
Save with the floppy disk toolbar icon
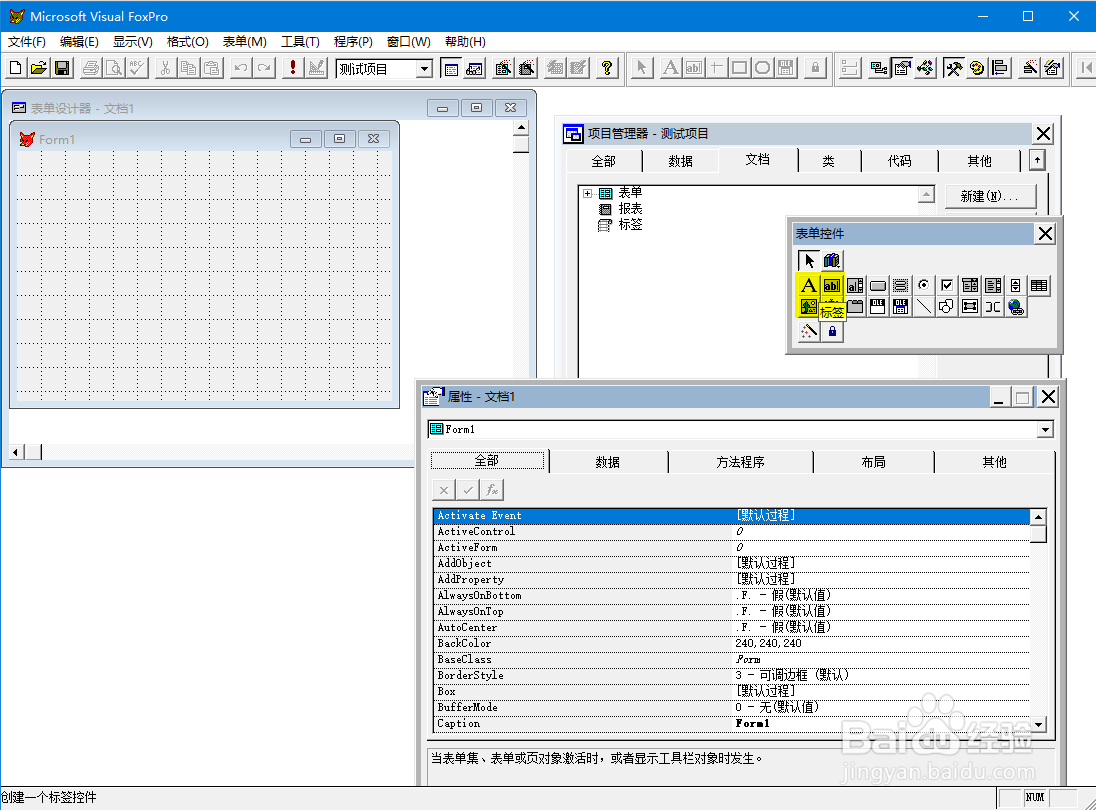62,68
